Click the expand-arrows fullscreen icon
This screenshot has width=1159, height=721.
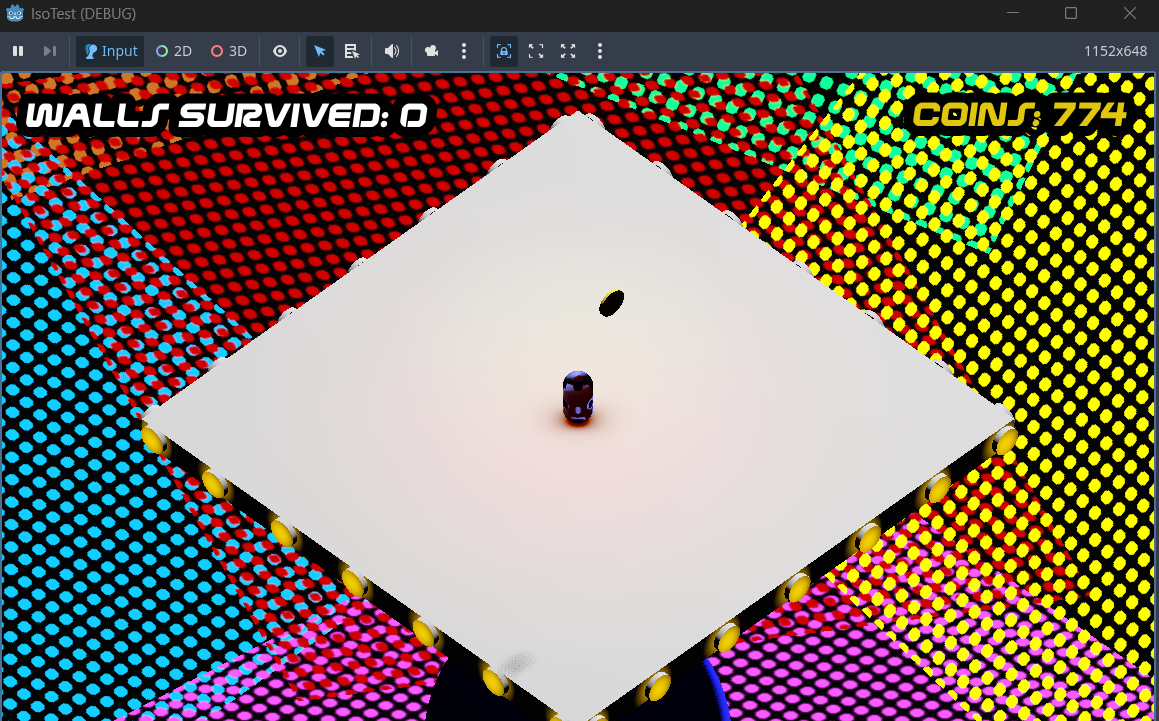point(568,51)
